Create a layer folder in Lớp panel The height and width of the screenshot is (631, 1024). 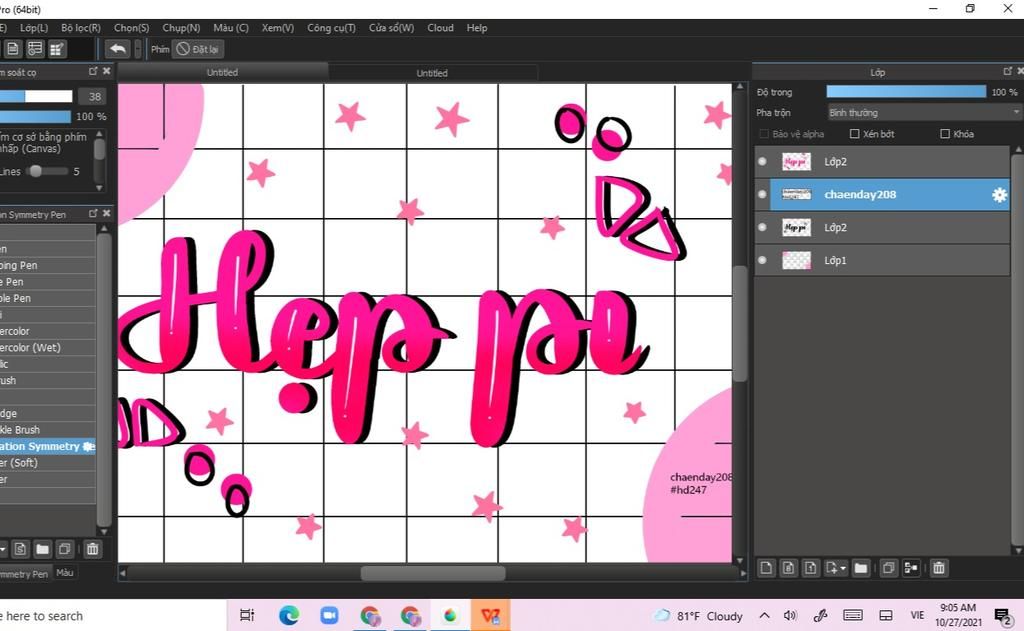(x=861, y=568)
